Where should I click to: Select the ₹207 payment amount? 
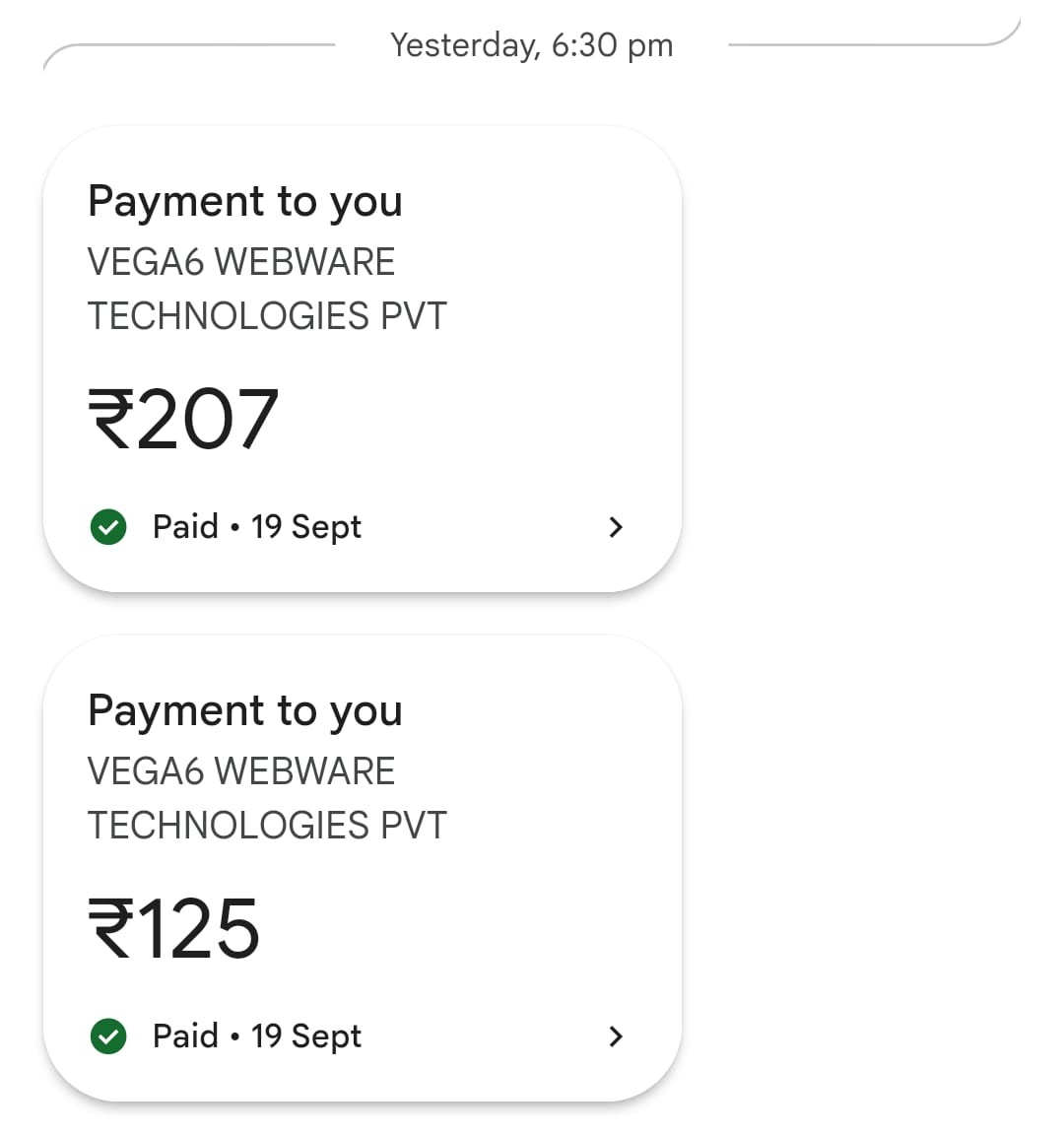[185, 420]
